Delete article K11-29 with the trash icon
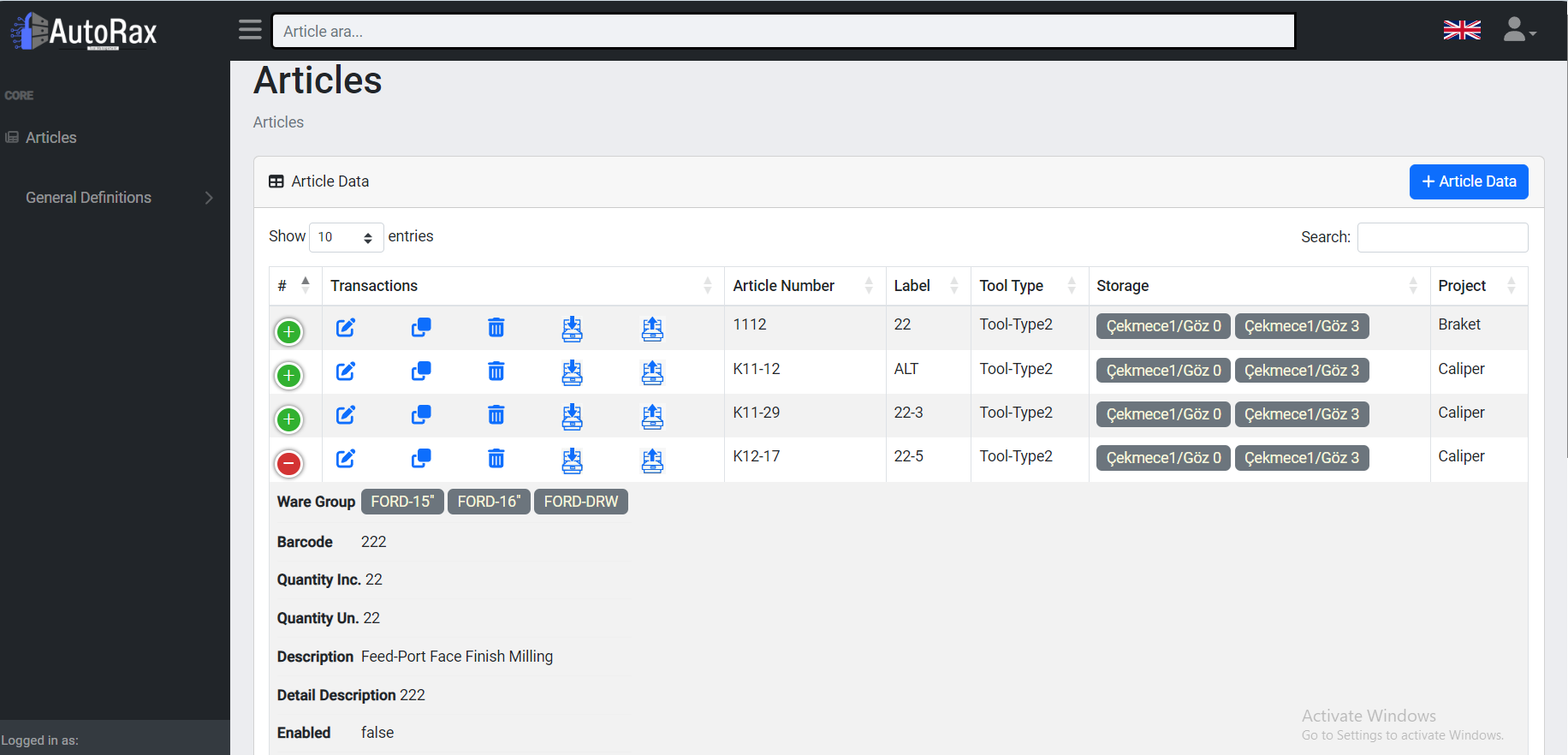The image size is (1568, 755). point(496,415)
